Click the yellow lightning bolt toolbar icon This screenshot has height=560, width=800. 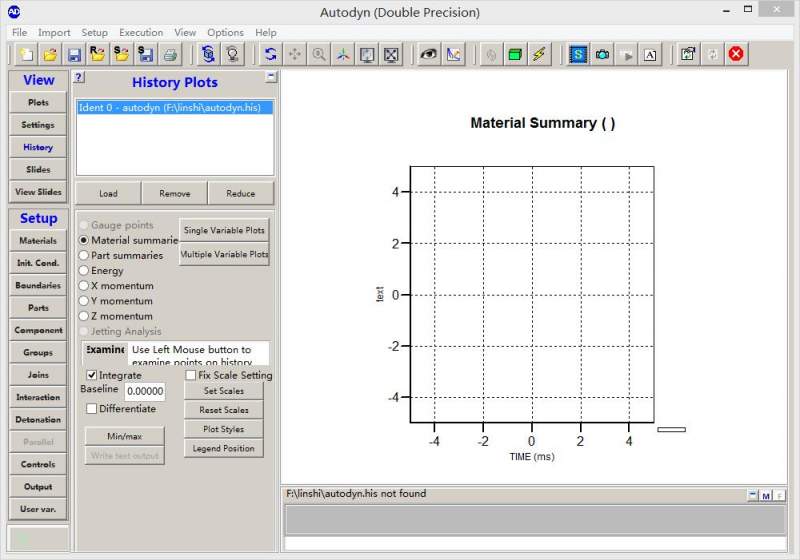coord(539,55)
